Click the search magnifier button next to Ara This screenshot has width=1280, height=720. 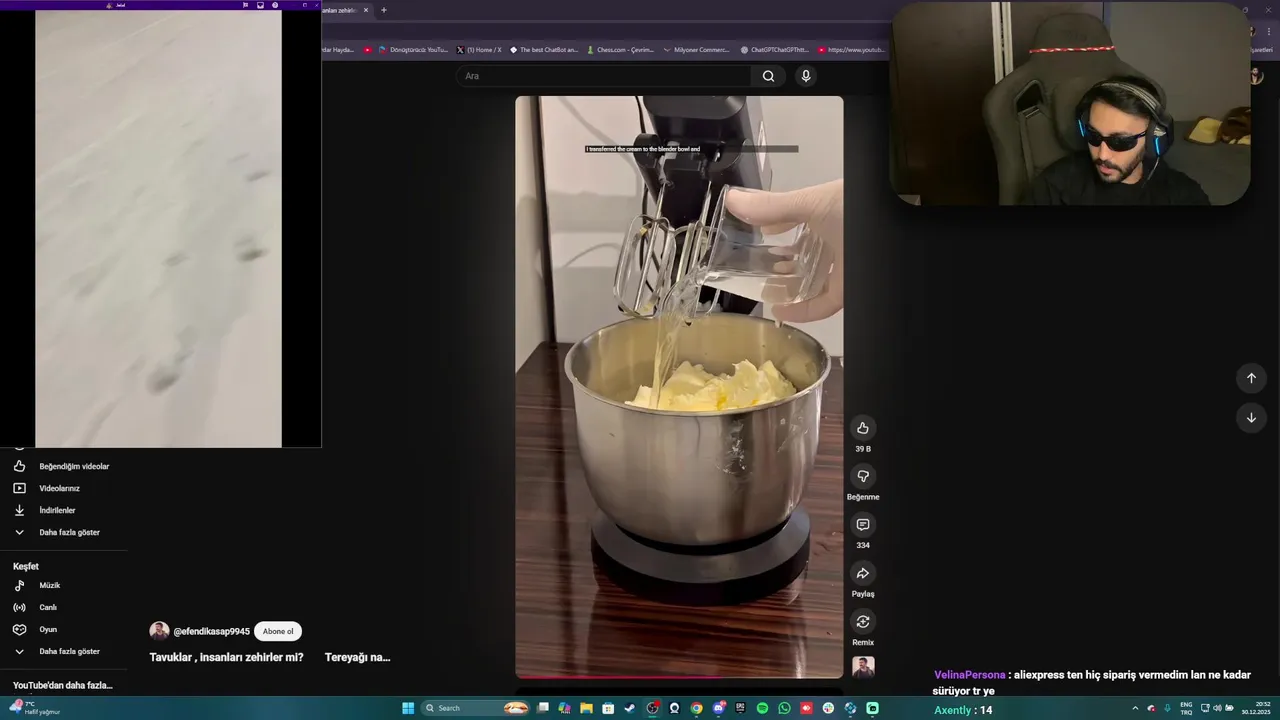[768, 76]
